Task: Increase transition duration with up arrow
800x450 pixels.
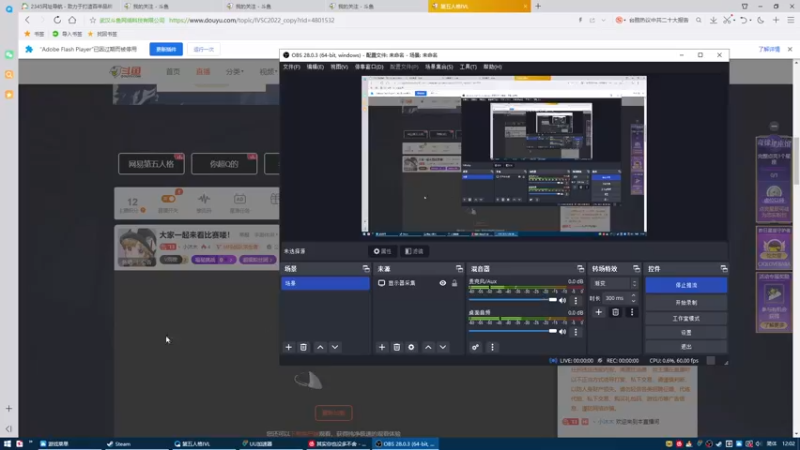Action: [x=634, y=295]
